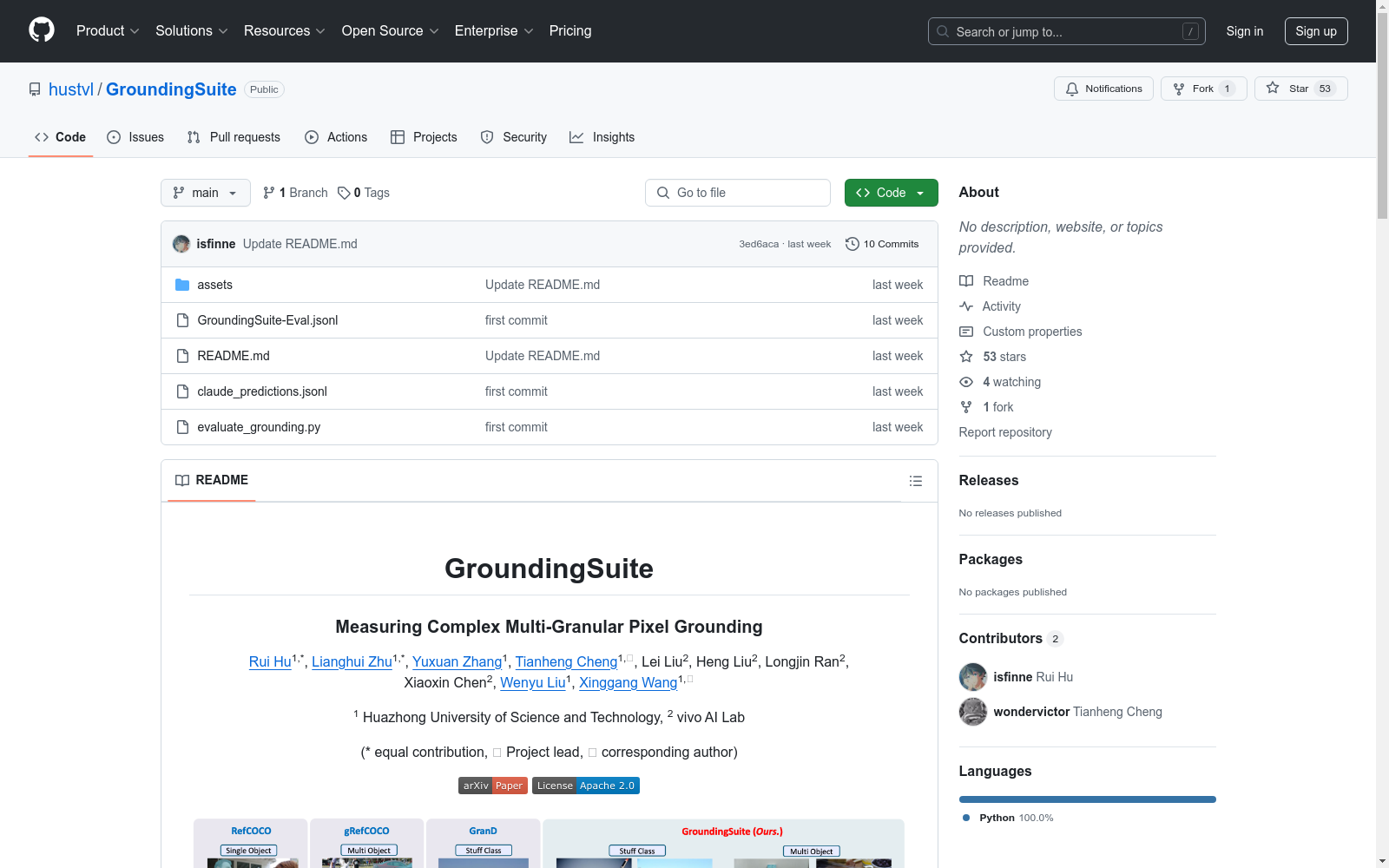The height and width of the screenshot is (868, 1389).
Task: Click the GroundingSuite-Eval.jsonl file icon
Action: click(182, 320)
